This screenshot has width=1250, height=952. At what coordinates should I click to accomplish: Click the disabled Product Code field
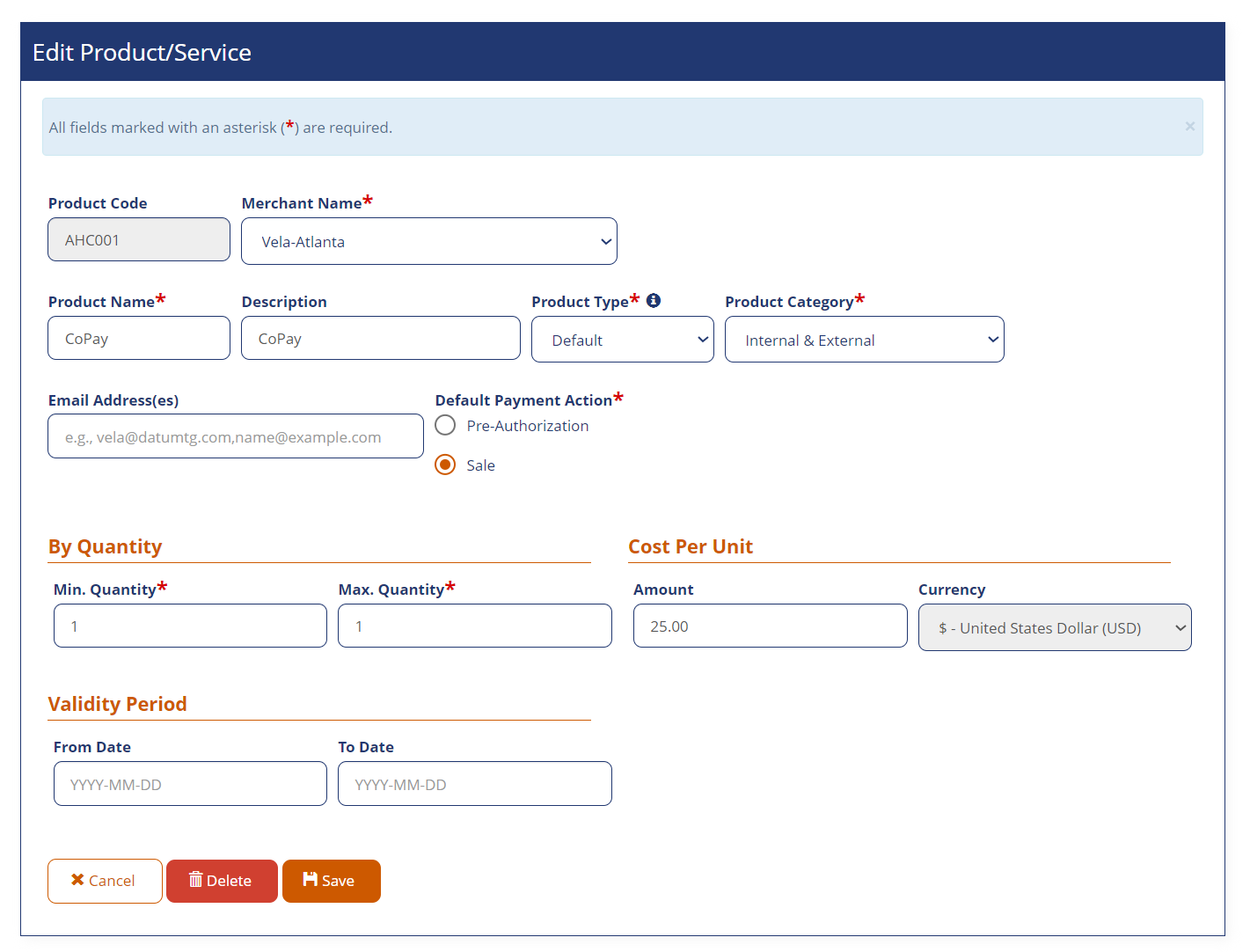pos(139,240)
